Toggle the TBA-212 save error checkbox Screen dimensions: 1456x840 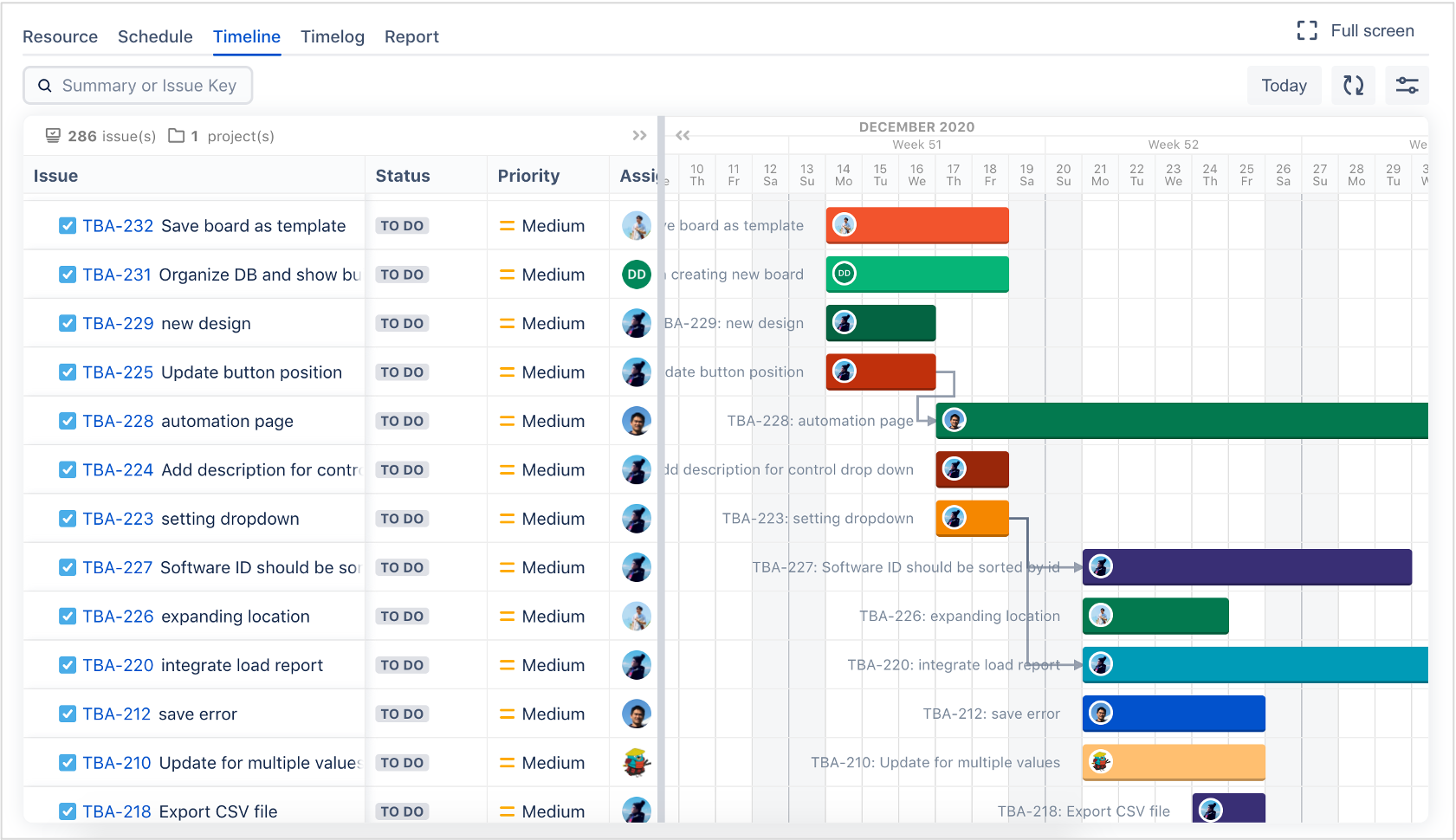click(x=68, y=714)
